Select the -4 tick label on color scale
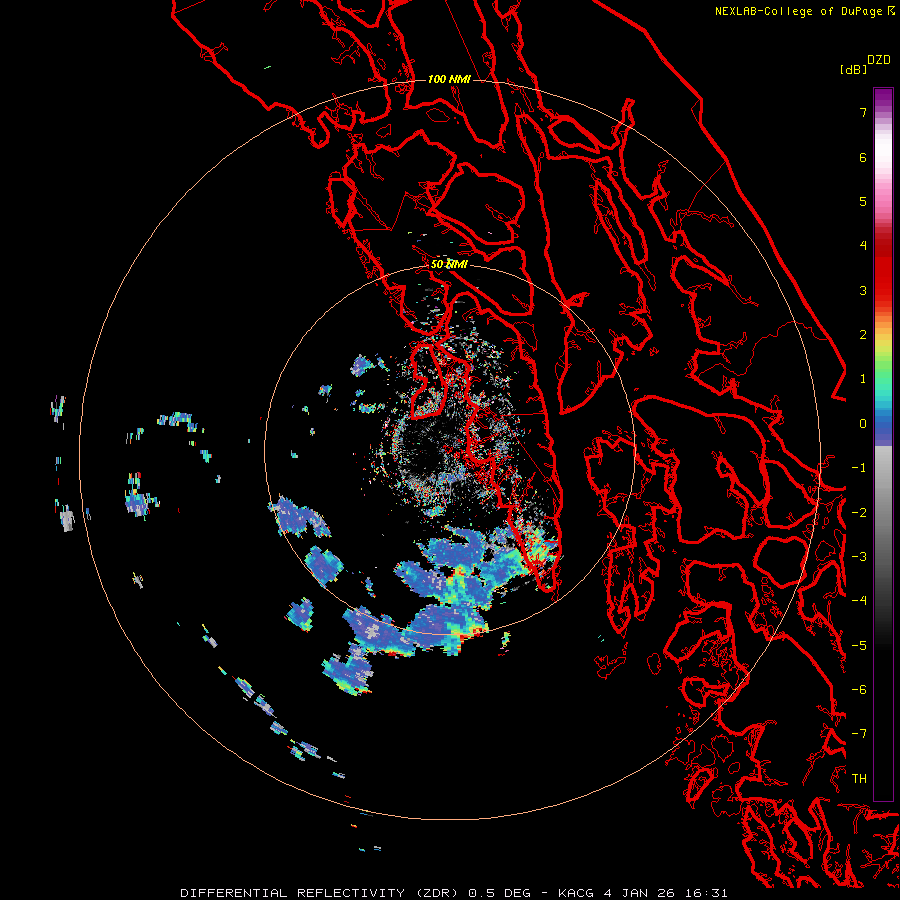900x900 pixels. (859, 601)
